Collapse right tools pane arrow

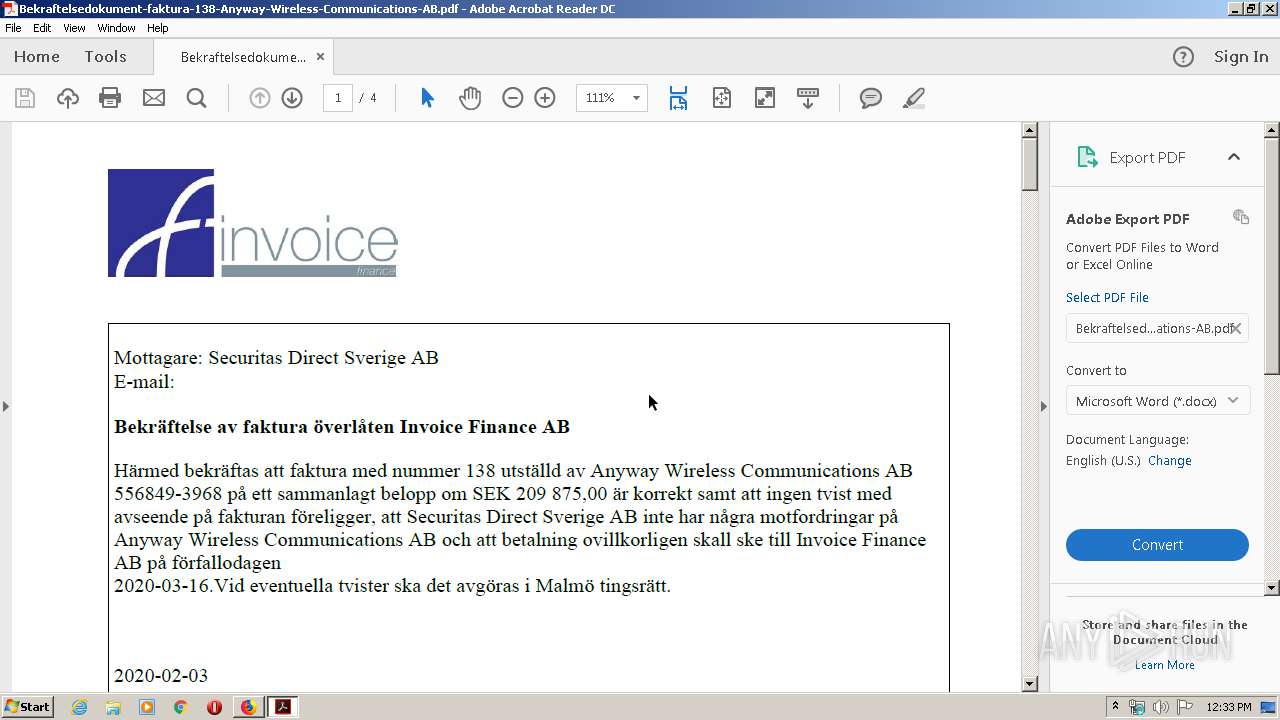tap(1044, 406)
